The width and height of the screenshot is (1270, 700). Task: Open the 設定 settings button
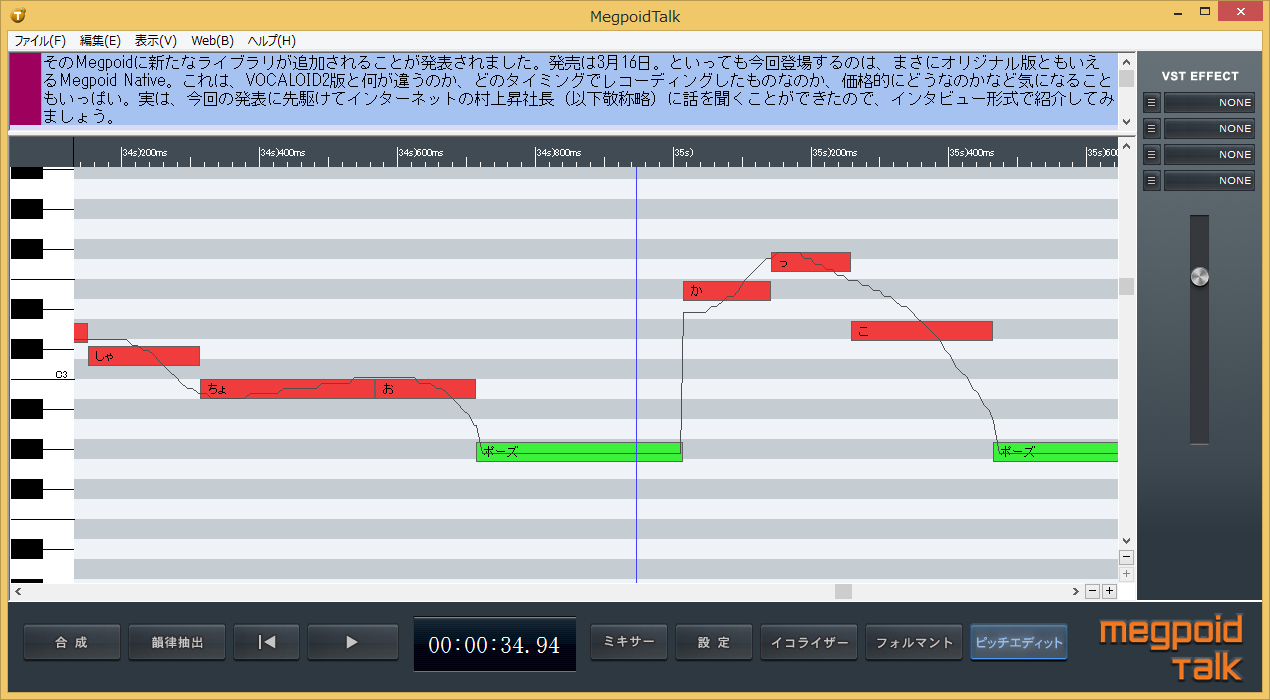pyautogui.click(x=713, y=642)
